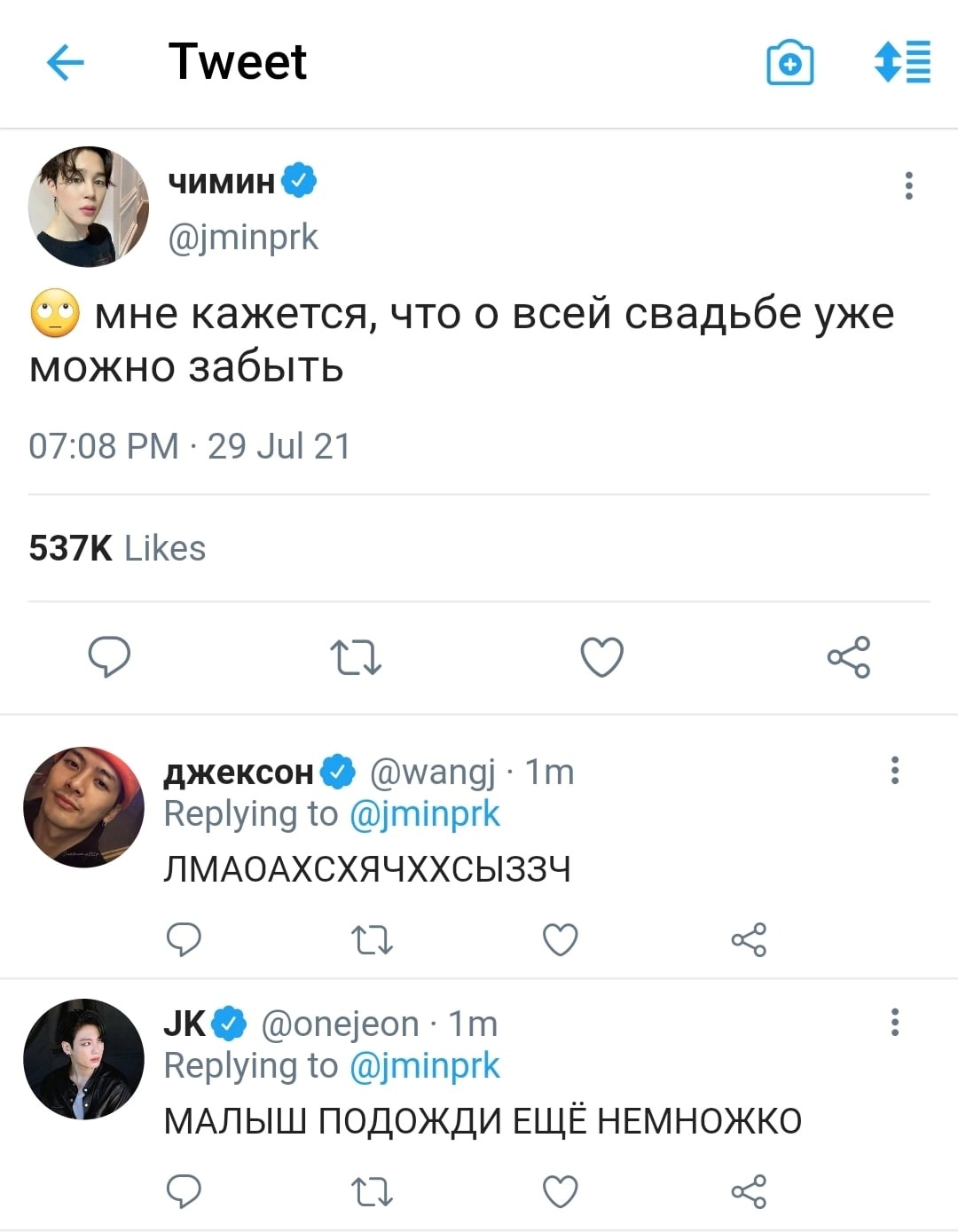
Task: Tap the camera screenshot icon in header
Action: tap(789, 63)
